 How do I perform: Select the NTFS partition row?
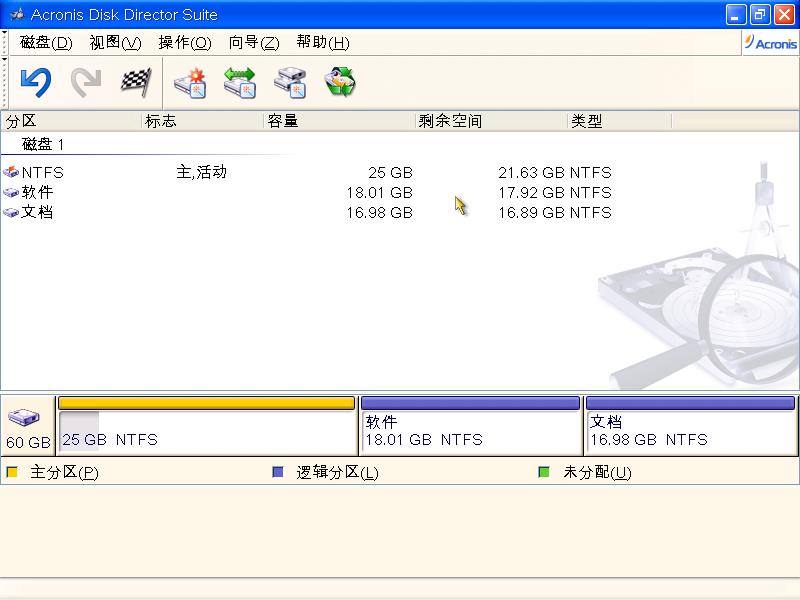[x=307, y=172]
